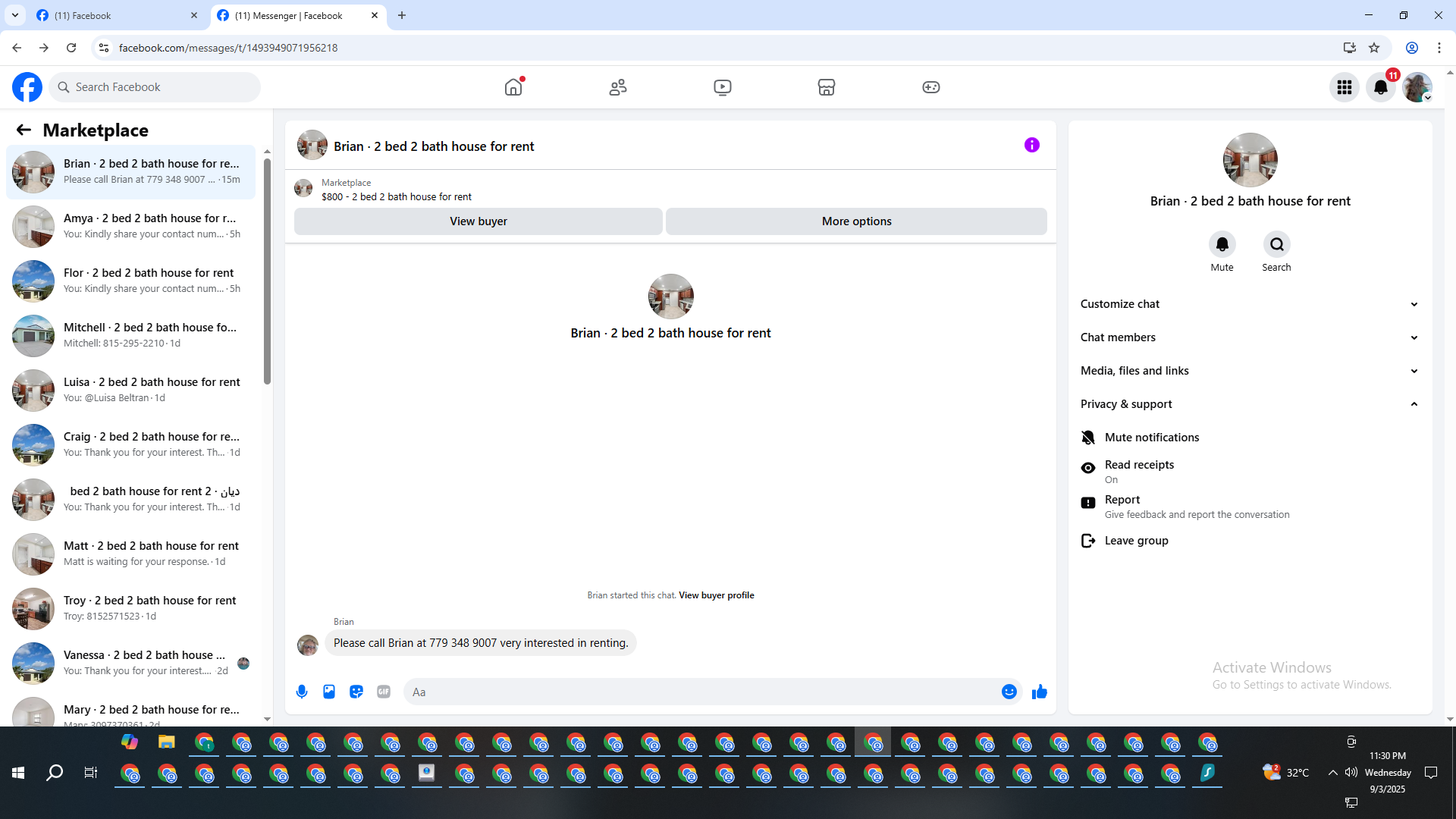Click the More options button
The image size is (1456, 819).
pos(857,221)
